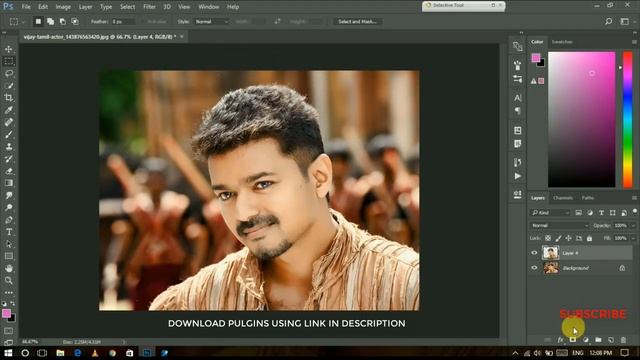Image resolution: width=640 pixels, height=360 pixels.
Task: Hide Layer 4 using its eye icon
Action: [534, 253]
